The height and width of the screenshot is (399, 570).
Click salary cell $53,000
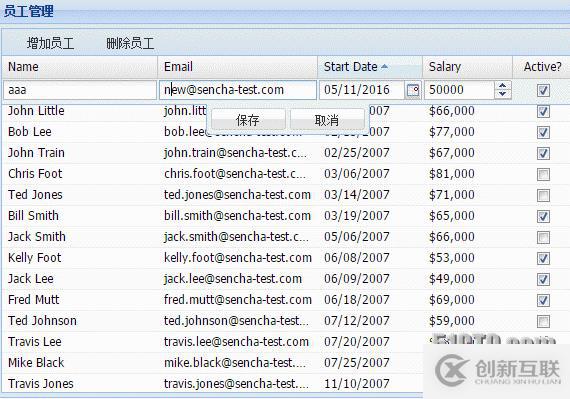[x=452, y=258]
